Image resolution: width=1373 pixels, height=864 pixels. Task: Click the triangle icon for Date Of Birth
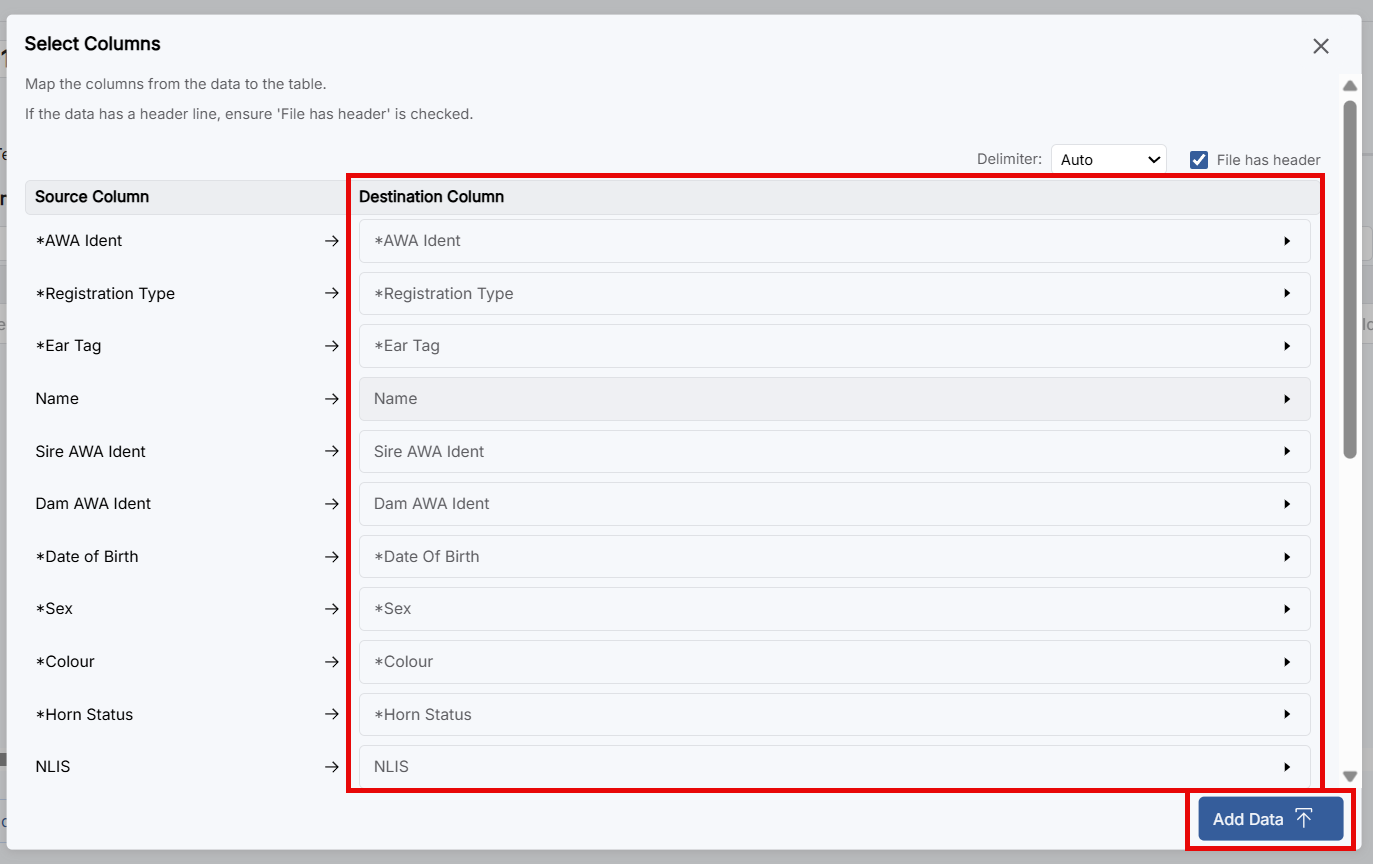click(1287, 557)
